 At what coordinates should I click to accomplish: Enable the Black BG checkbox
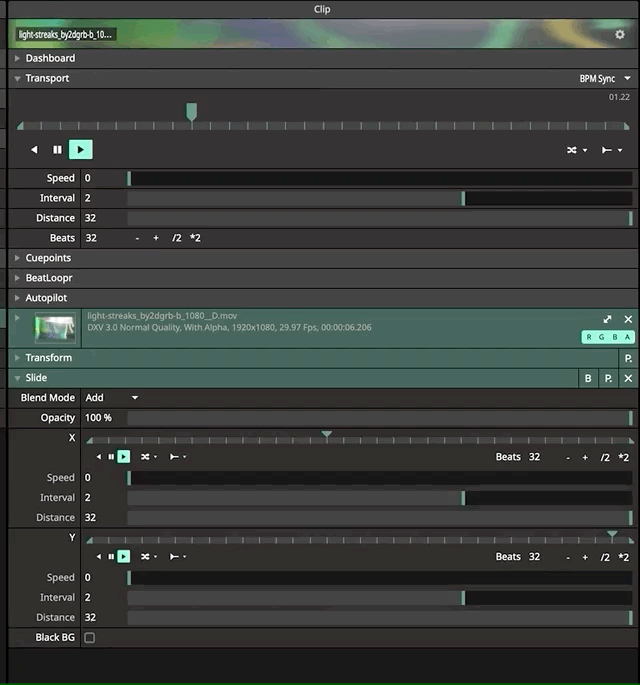point(90,638)
